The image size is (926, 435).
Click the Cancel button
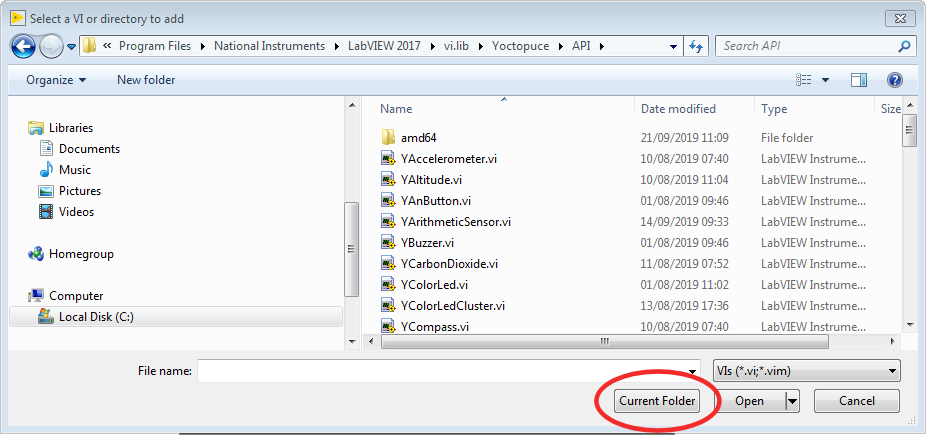click(856, 401)
